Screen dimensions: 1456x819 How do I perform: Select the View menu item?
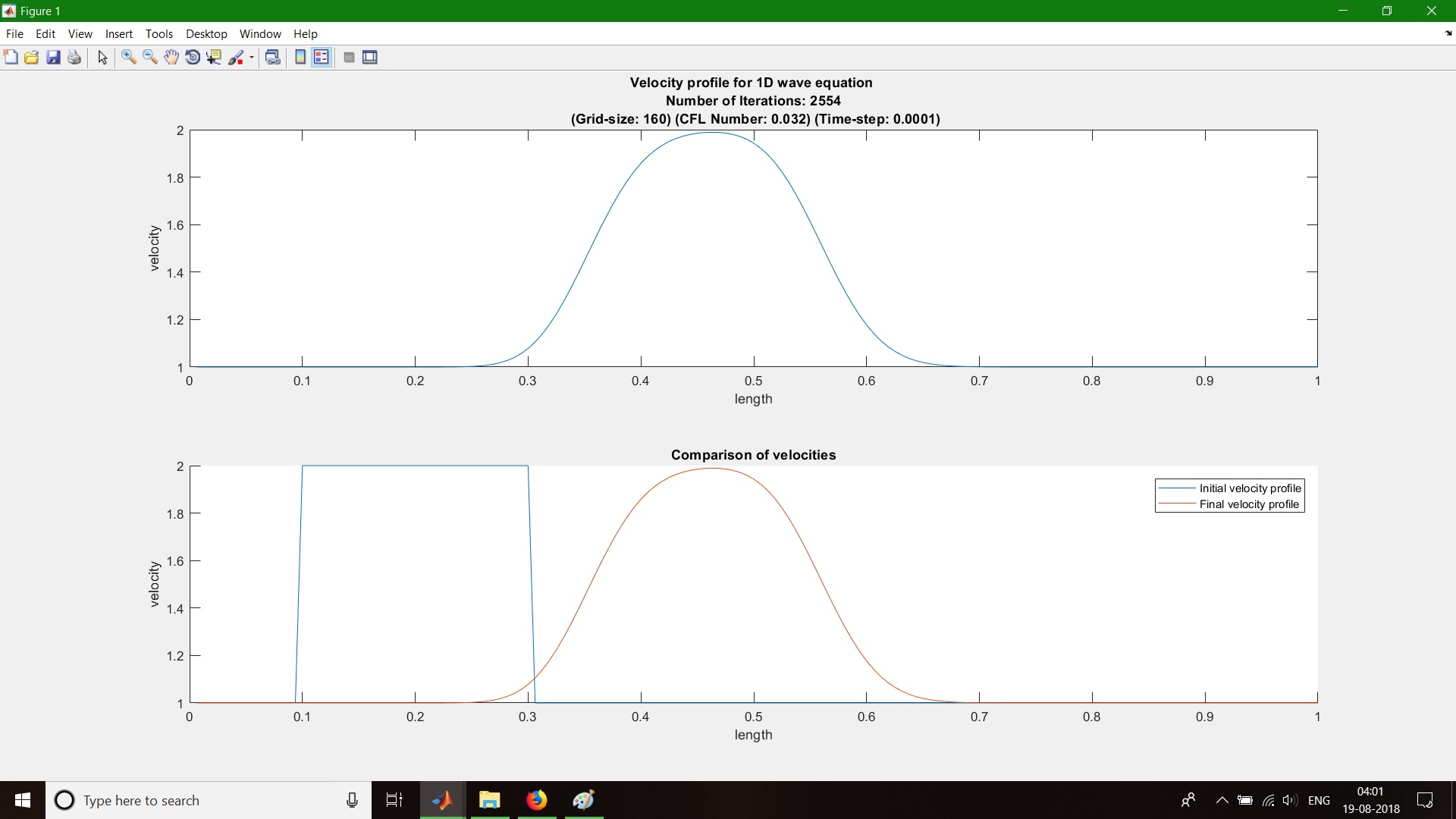79,33
